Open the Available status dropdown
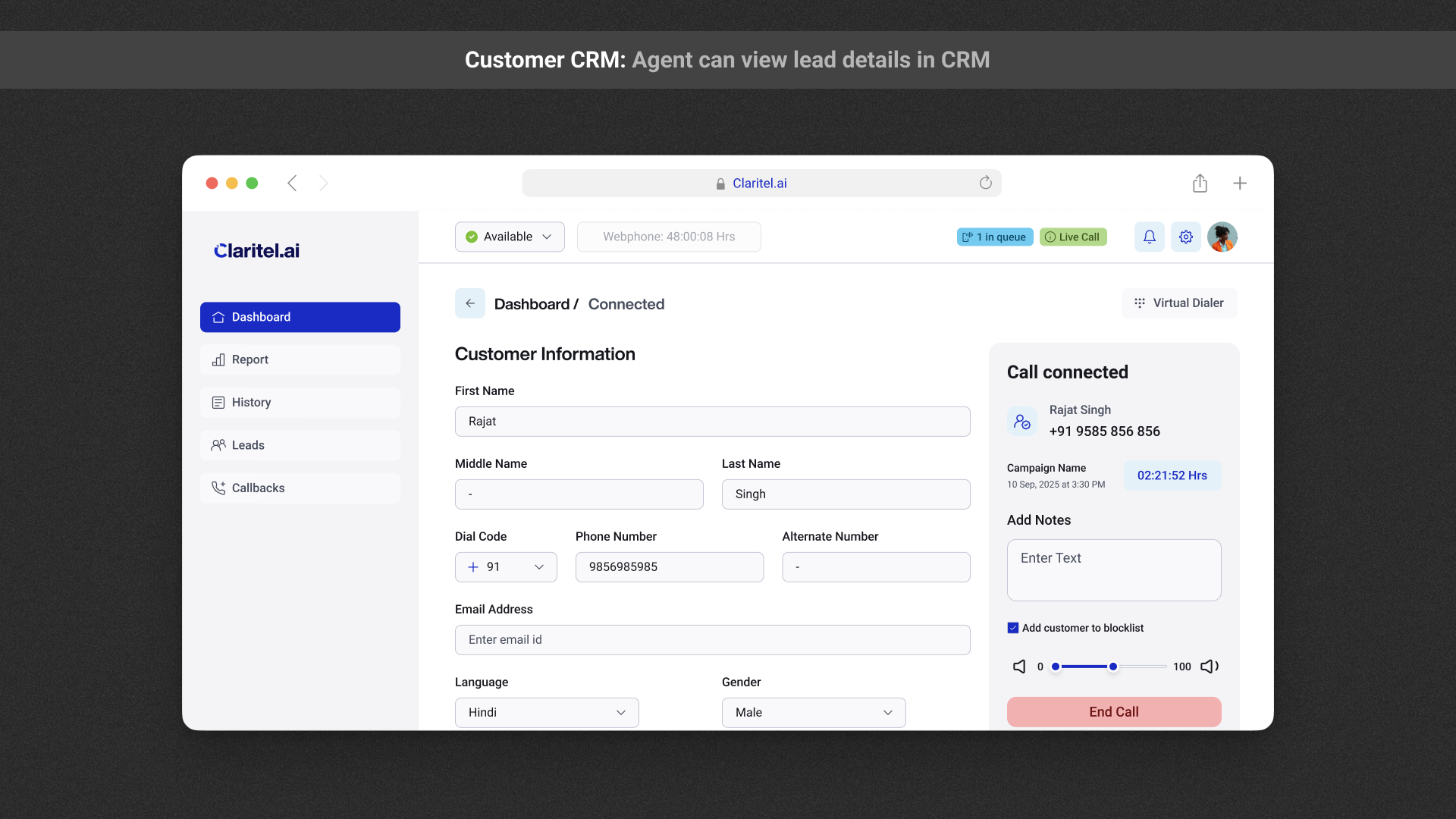This screenshot has height=819, width=1456. point(509,236)
